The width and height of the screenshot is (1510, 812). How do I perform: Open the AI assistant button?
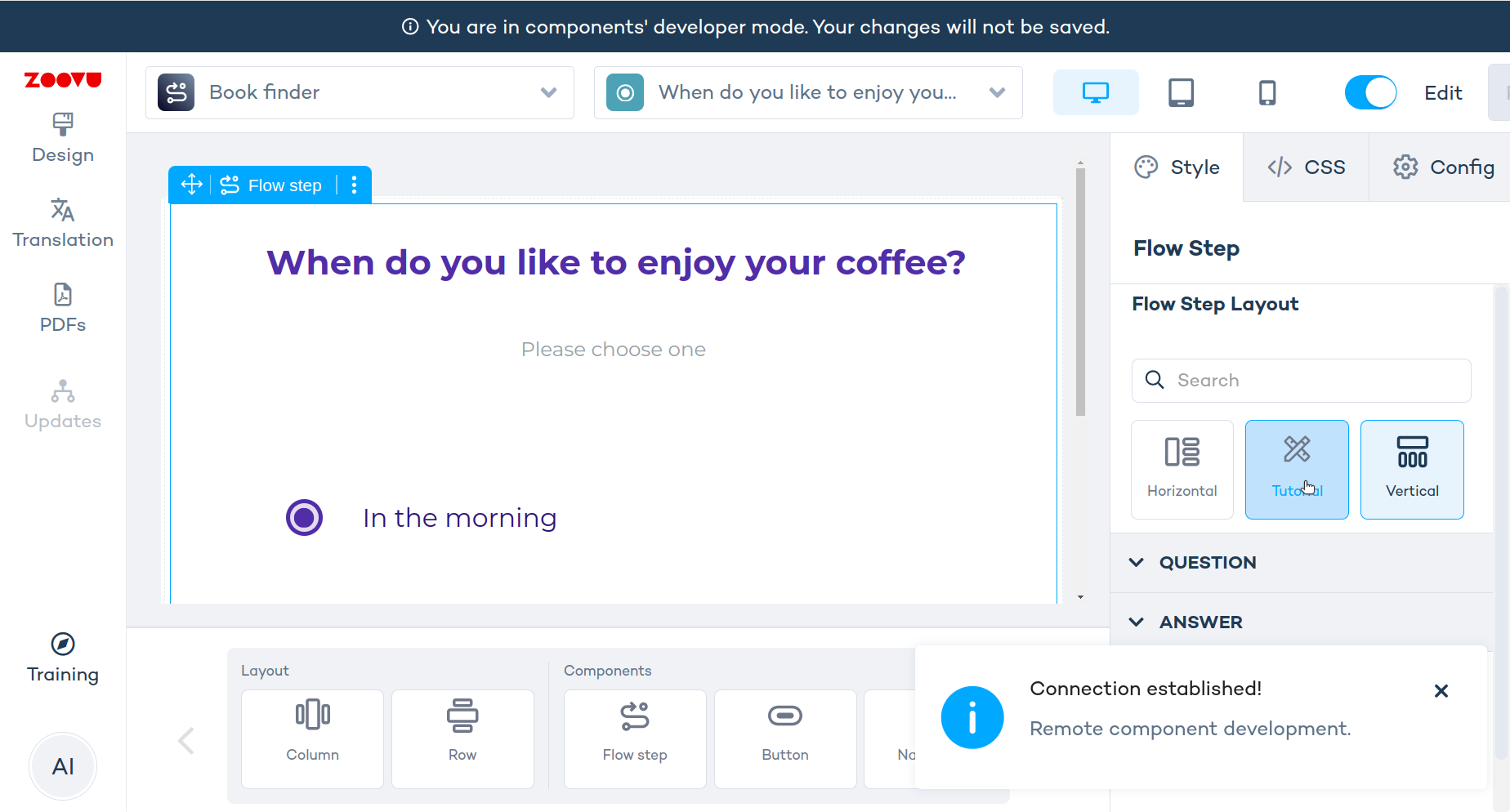[63, 766]
